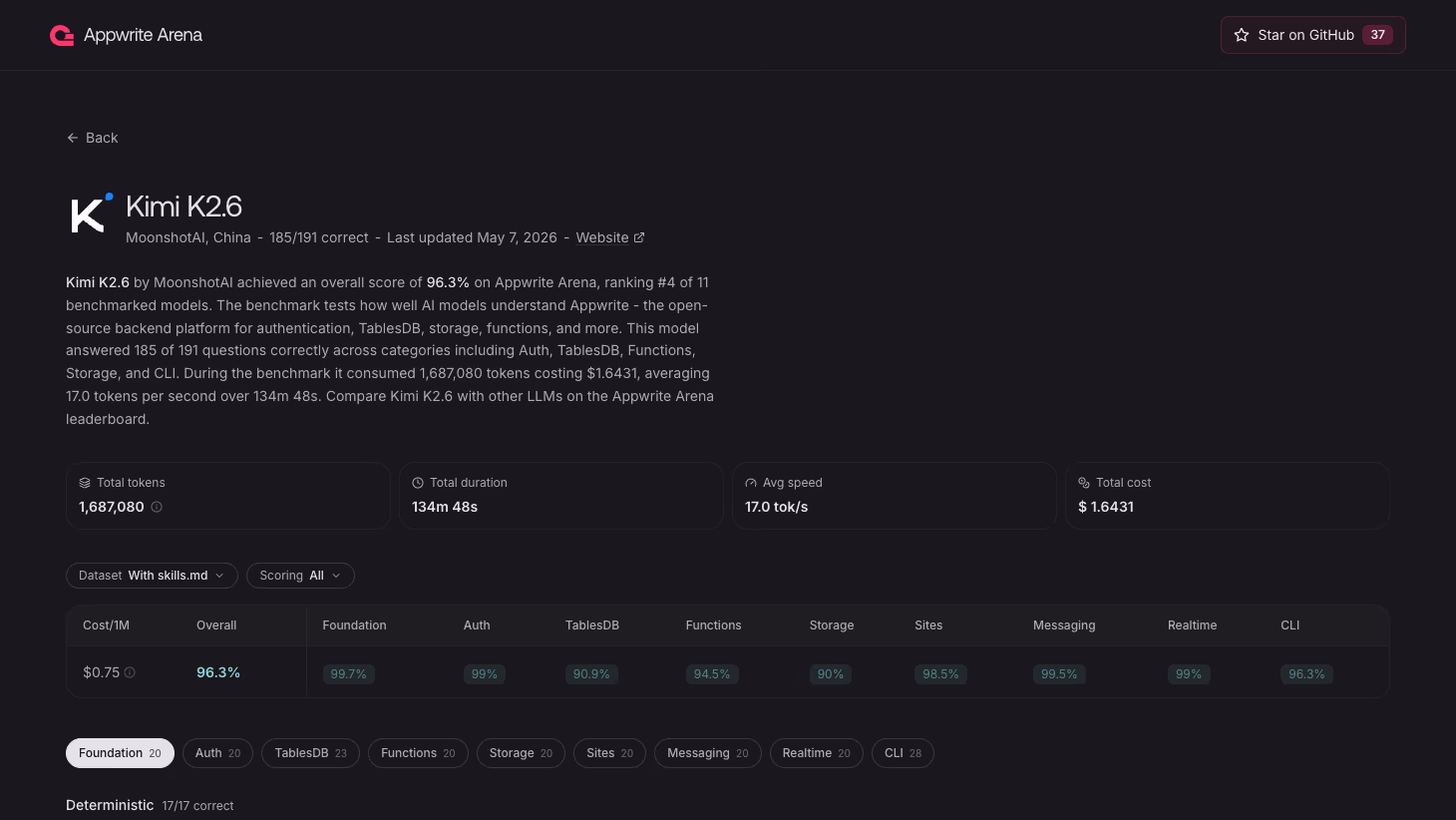Click the Deterministic 17/17 correct heading
1456x820 pixels.
(x=150, y=805)
